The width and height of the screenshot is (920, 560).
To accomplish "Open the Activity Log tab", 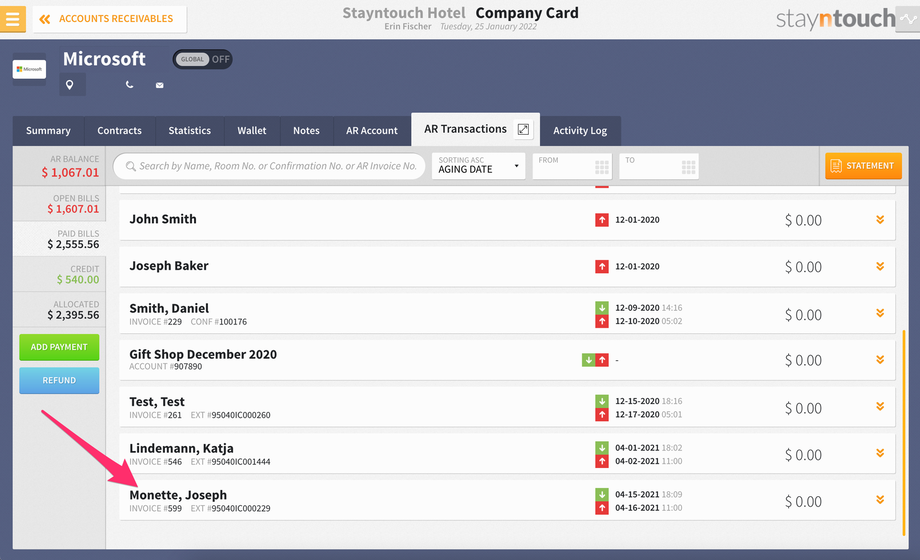I will [x=580, y=130].
